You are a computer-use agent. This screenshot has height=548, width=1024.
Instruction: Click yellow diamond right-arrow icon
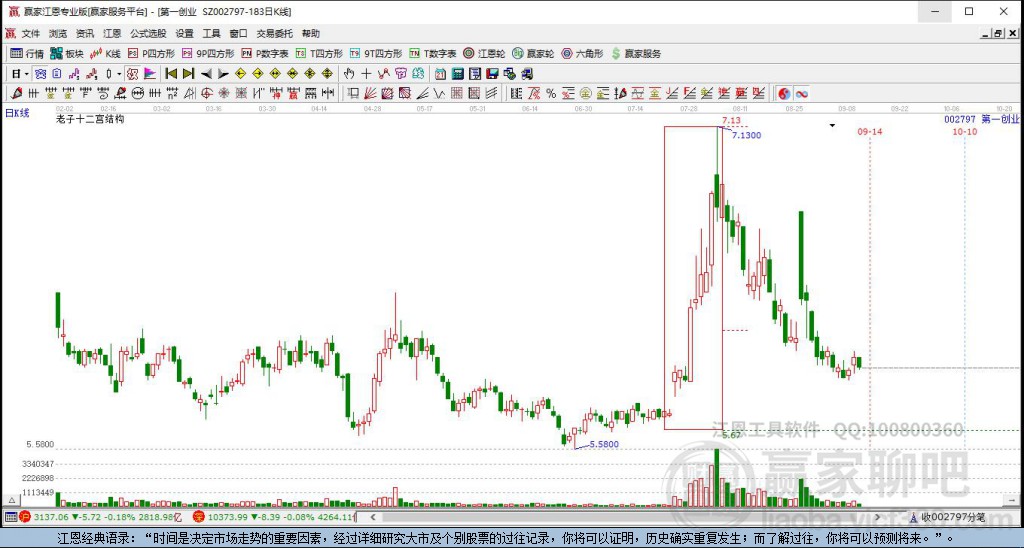click(x=257, y=74)
